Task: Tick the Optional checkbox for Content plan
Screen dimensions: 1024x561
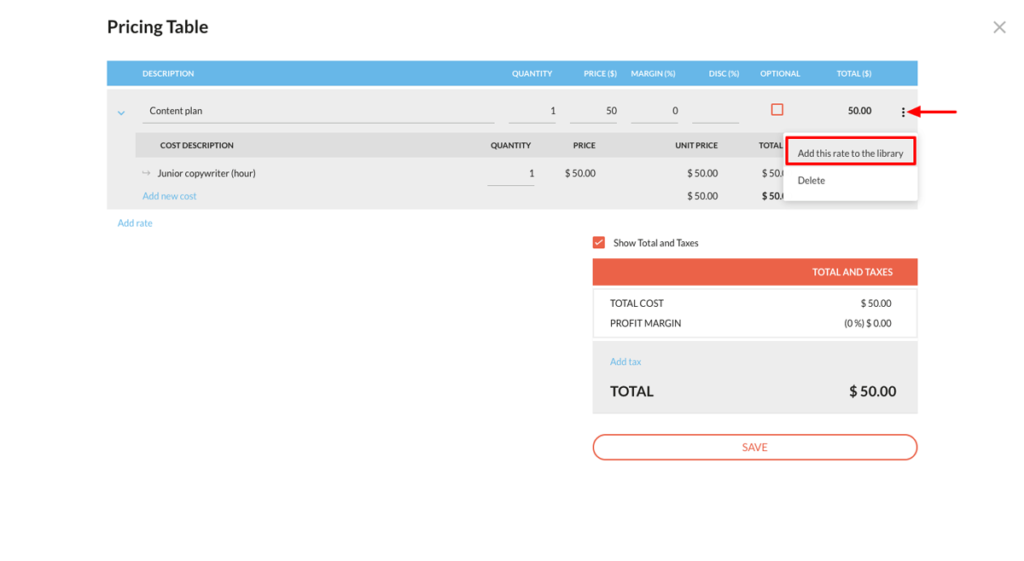Action: tap(776, 110)
